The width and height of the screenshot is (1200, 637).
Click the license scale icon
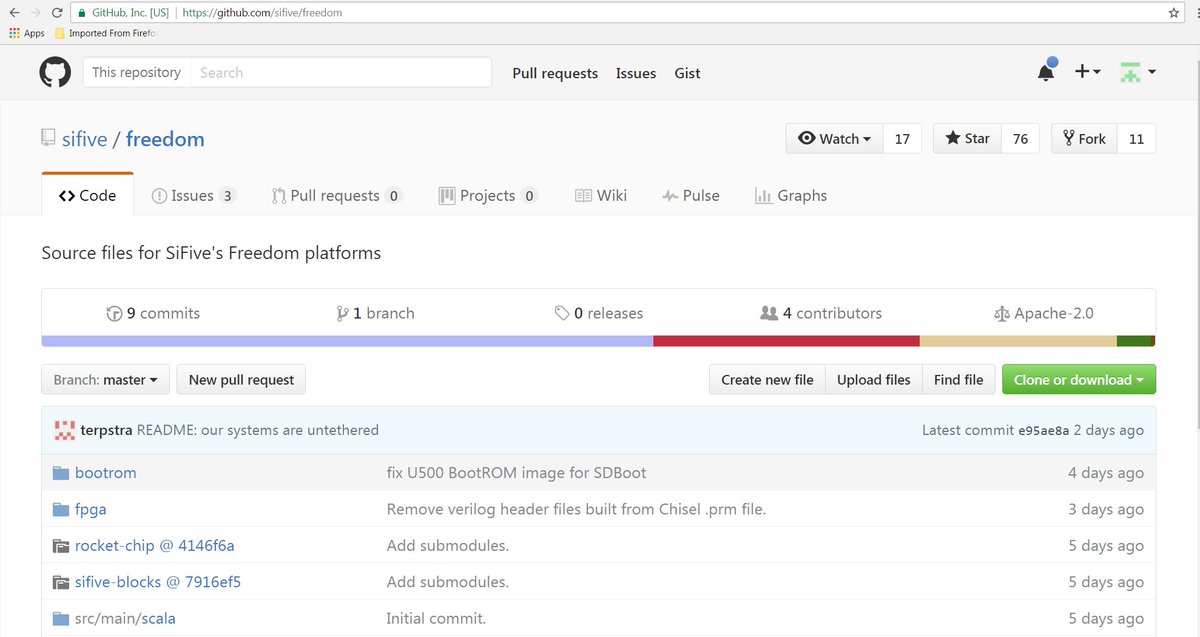tap(1002, 313)
